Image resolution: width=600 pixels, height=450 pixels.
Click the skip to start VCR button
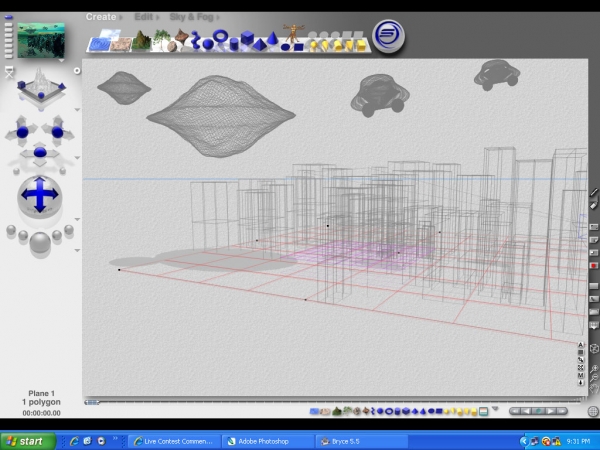tap(515, 411)
